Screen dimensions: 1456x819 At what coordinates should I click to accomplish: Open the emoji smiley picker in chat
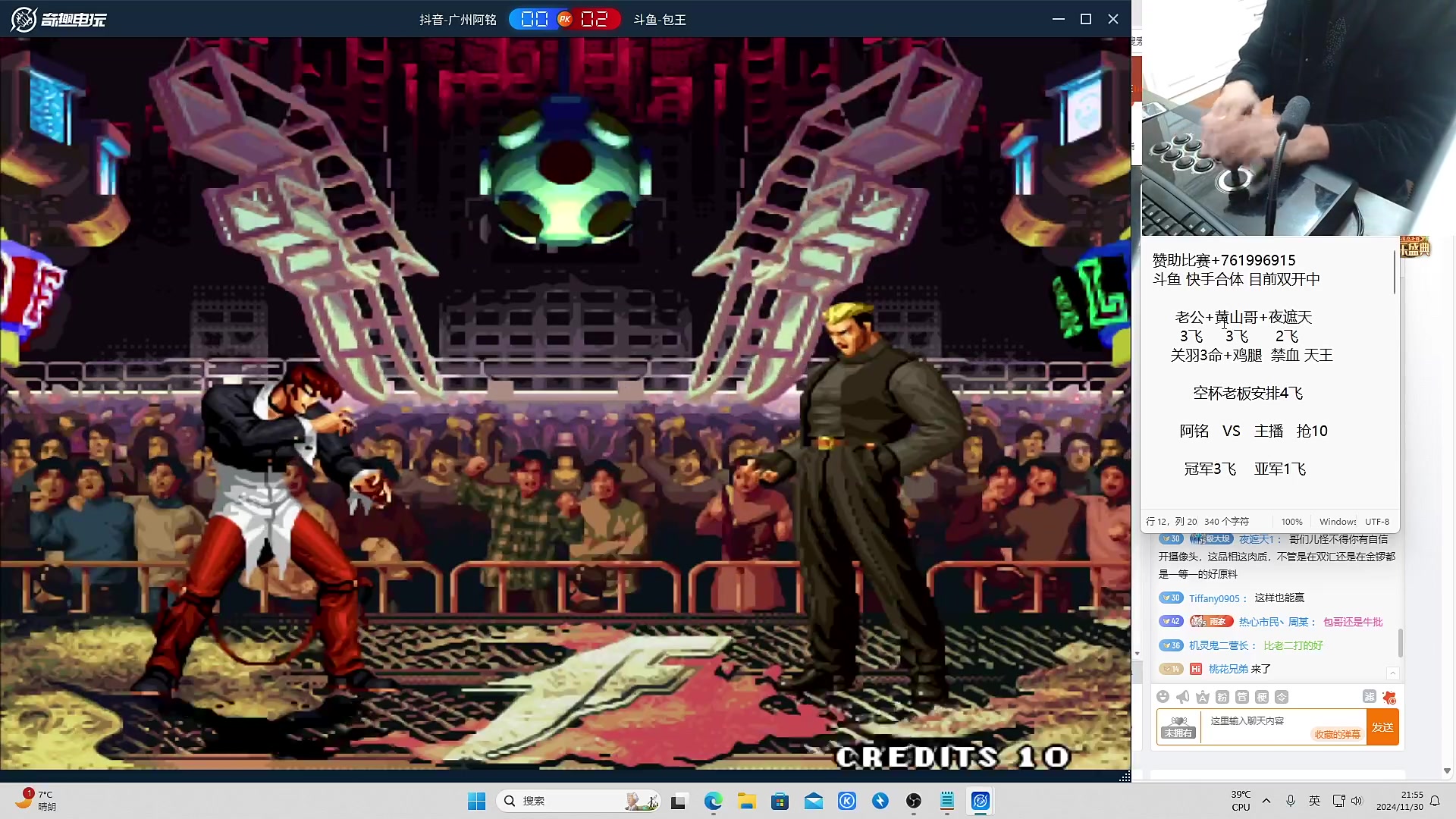[1163, 697]
